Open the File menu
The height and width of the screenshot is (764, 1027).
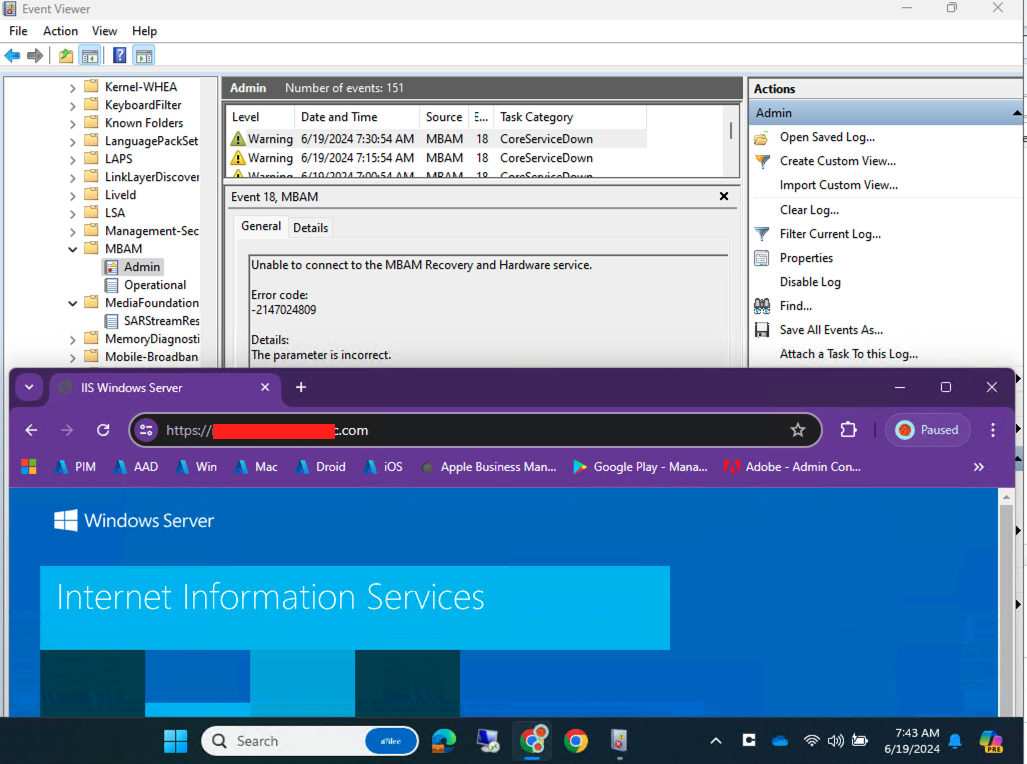point(18,31)
